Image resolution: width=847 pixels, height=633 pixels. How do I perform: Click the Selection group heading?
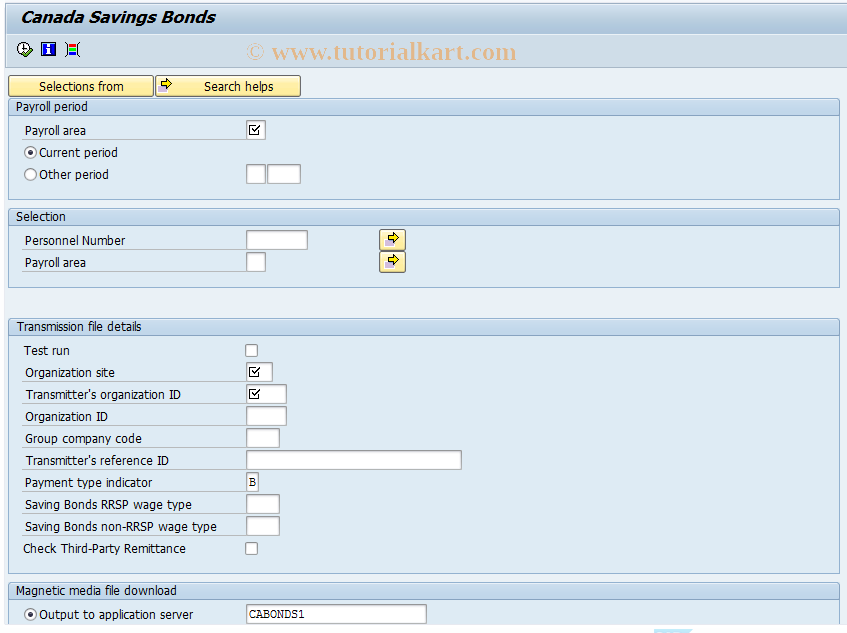click(x=41, y=217)
